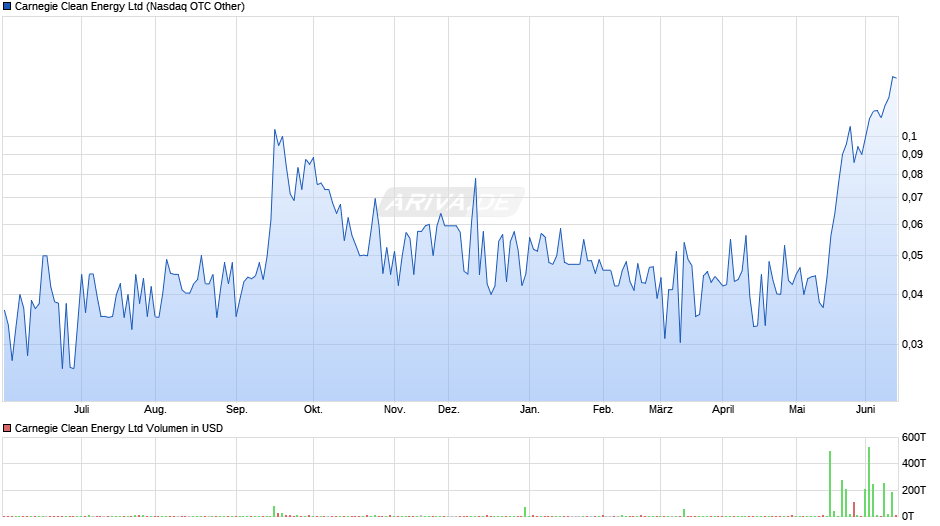The height and width of the screenshot is (526, 940).
Task: Click the tall green volume bar in mid-May
Action: (x=830, y=484)
